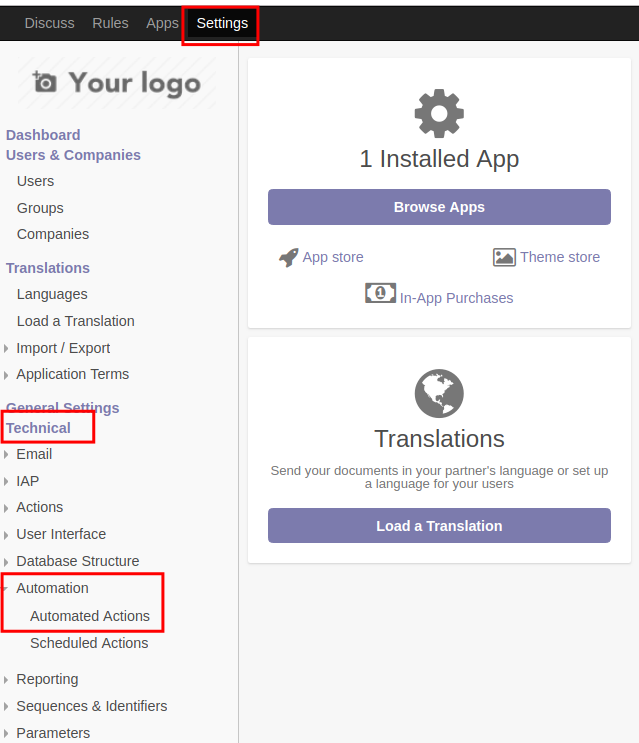
Task: Expand the Email technical menu
Action: tap(6, 455)
